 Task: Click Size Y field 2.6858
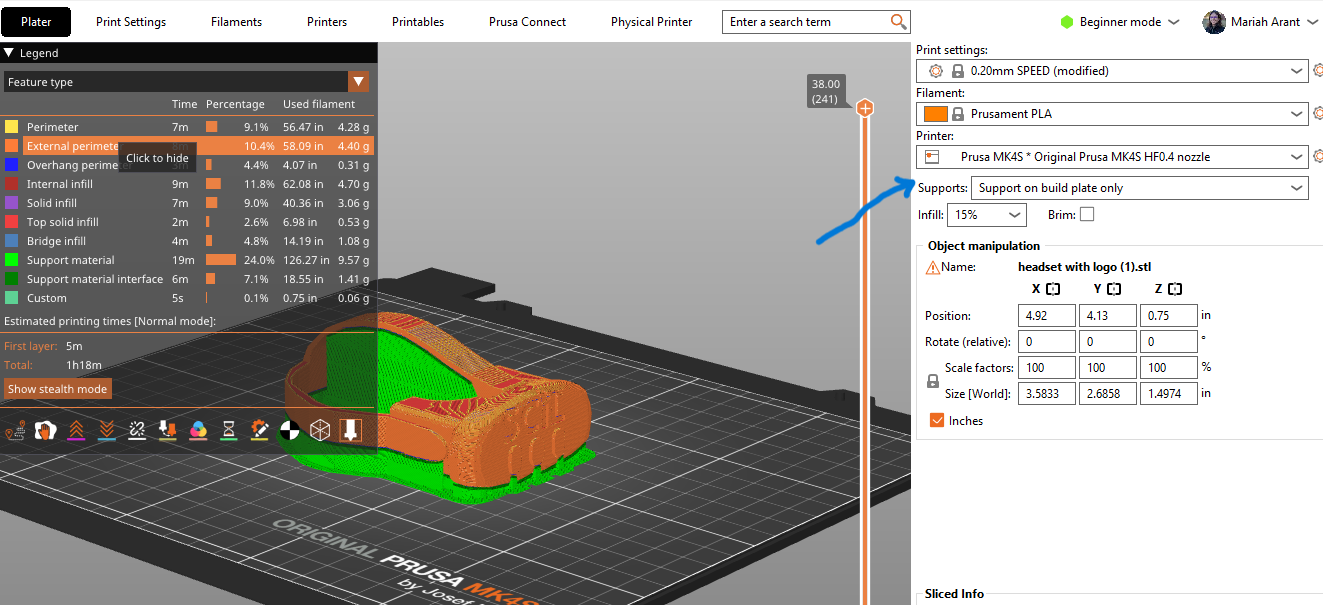tap(1107, 394)
